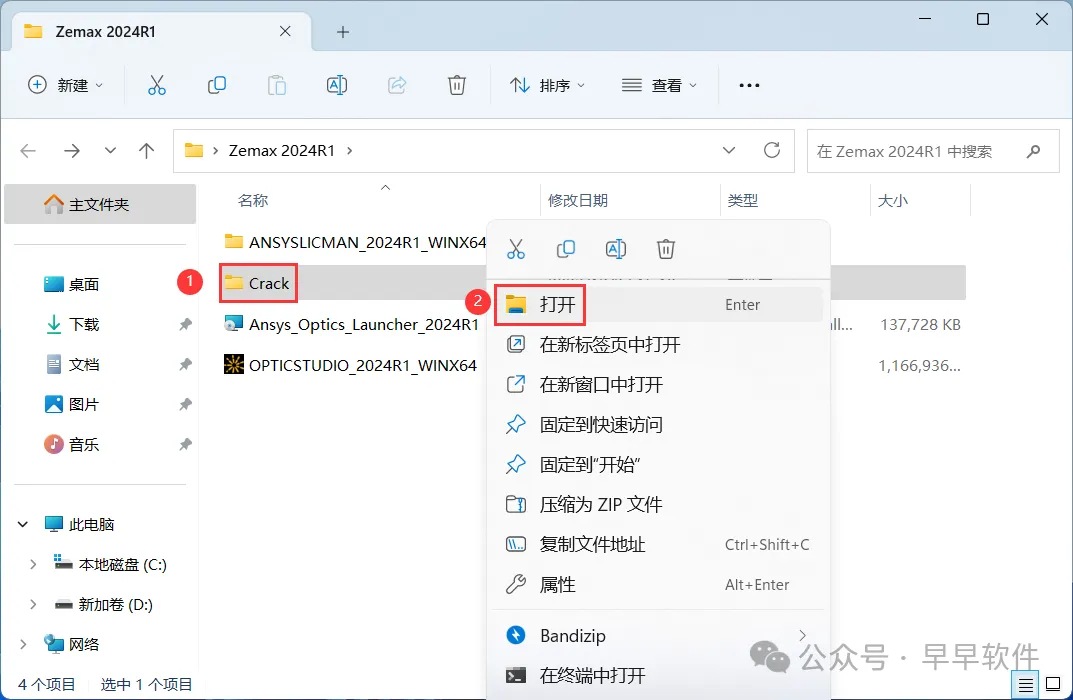Choose 属性 in context menu
The width and height of the screenshot is (1073, 700).
658,584
